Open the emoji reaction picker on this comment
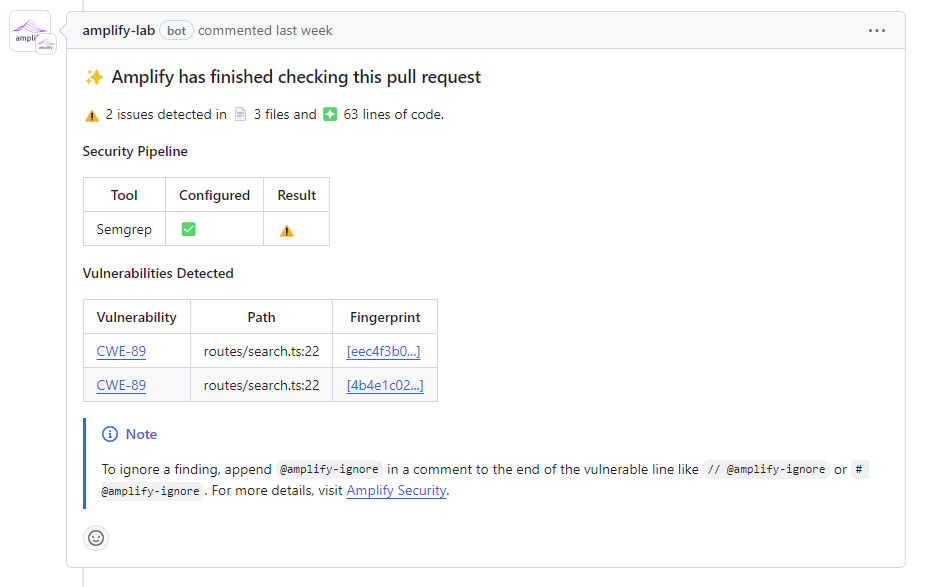The width and height of the screenshot is (926, 587). [96, 537]
